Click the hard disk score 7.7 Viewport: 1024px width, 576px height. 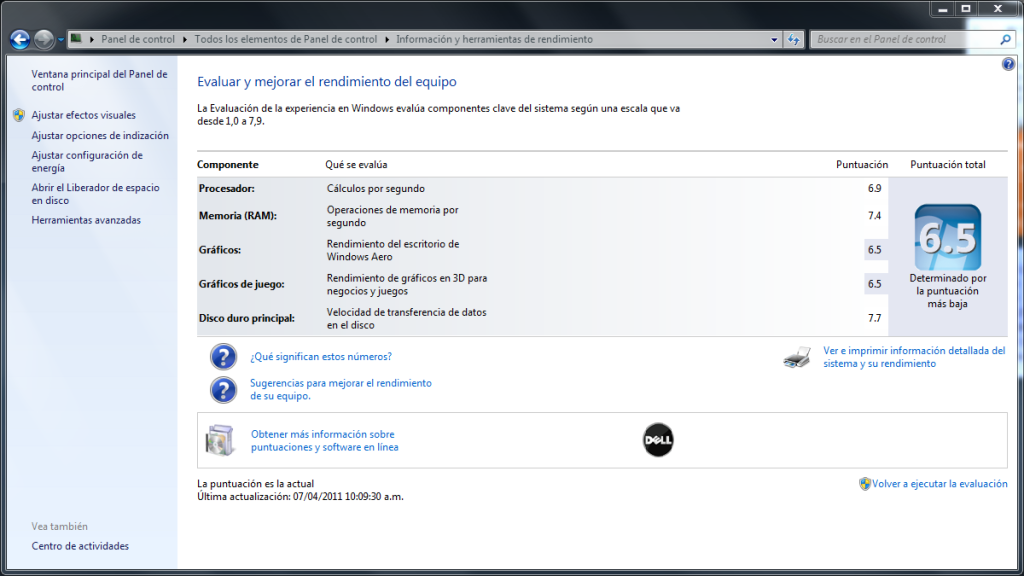(x=874, y=318)
